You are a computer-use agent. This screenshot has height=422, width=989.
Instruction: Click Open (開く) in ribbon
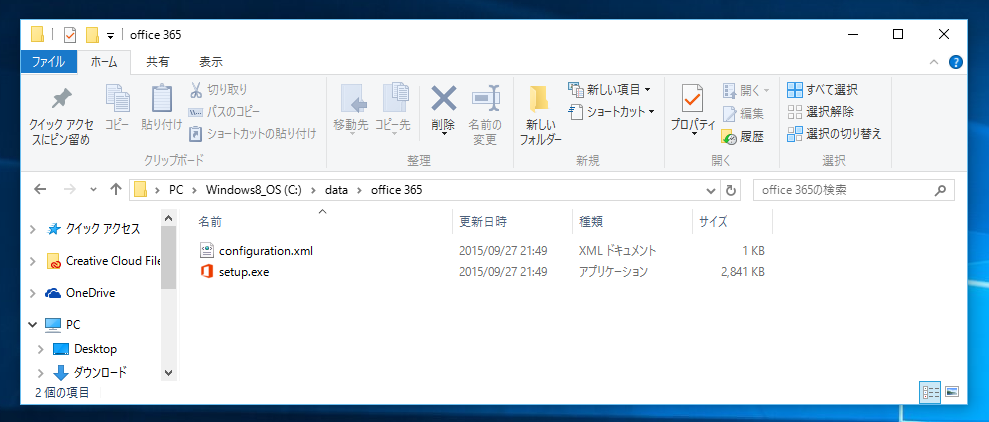point(746,91)
